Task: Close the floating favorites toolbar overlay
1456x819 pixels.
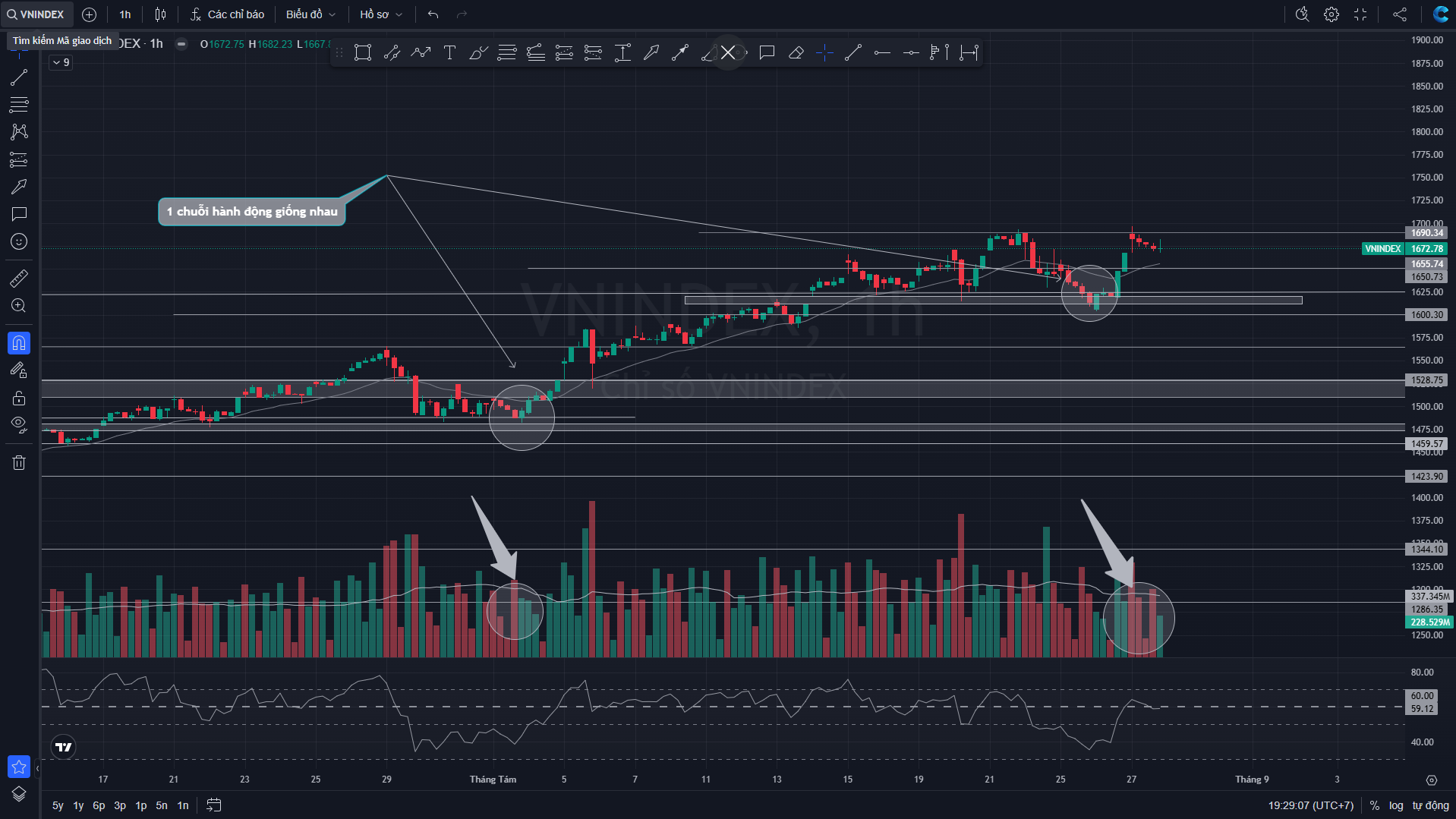Action: click(x=728, y=52)
